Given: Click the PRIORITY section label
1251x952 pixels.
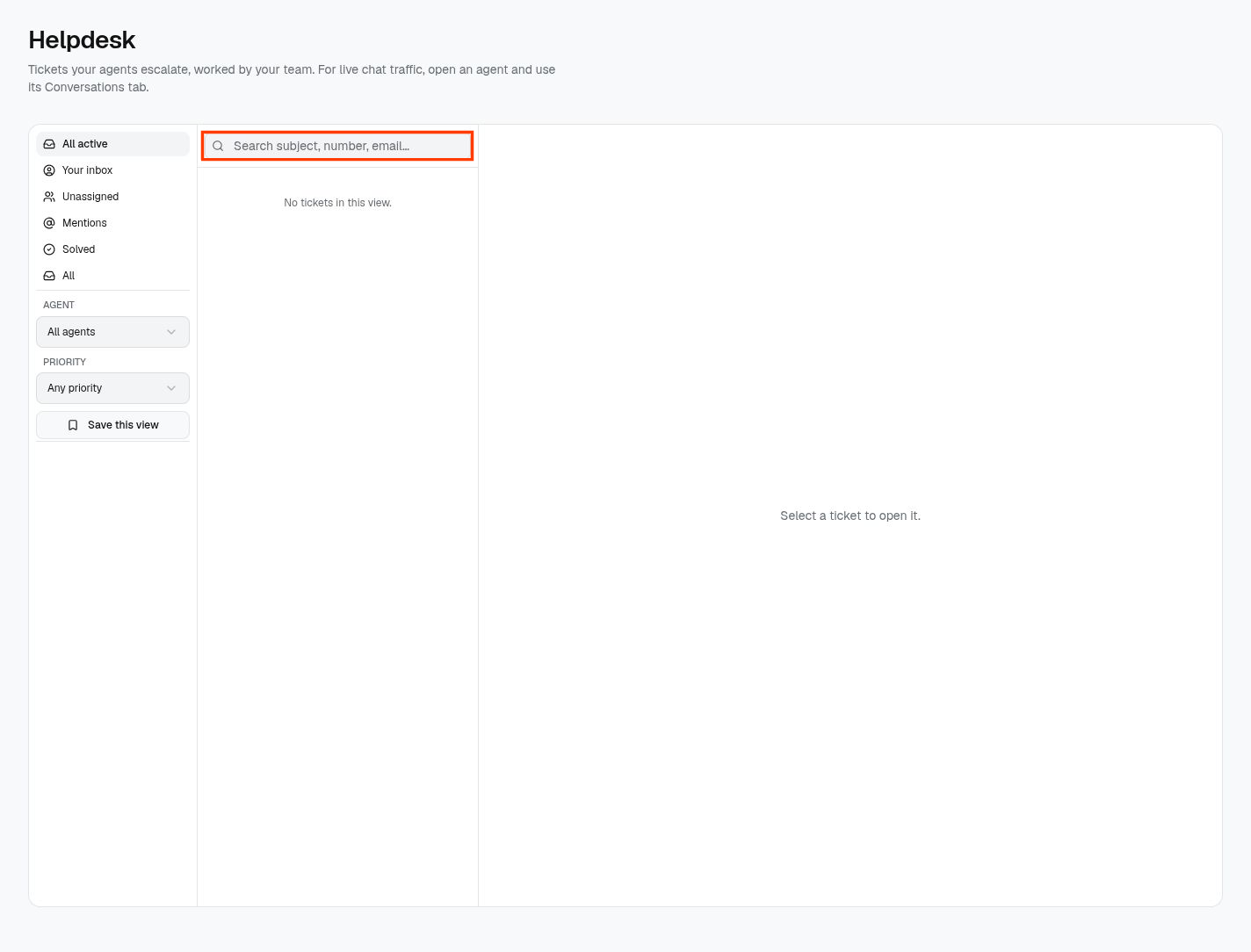Looking at the screenshot, I should [x=65, y=362].
